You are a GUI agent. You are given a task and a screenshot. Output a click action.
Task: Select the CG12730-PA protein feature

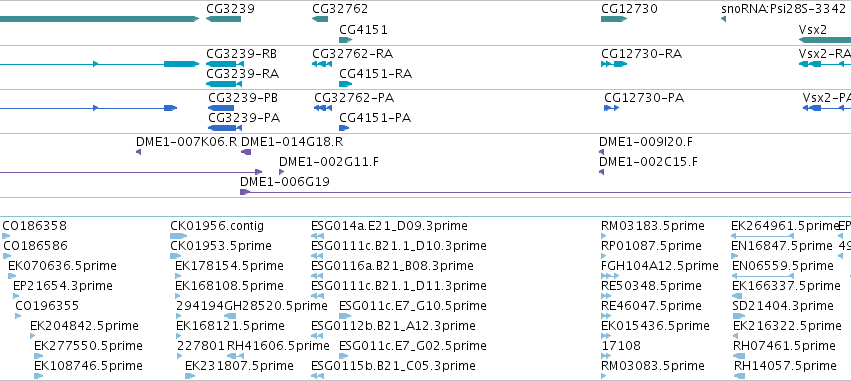point(611,108)
